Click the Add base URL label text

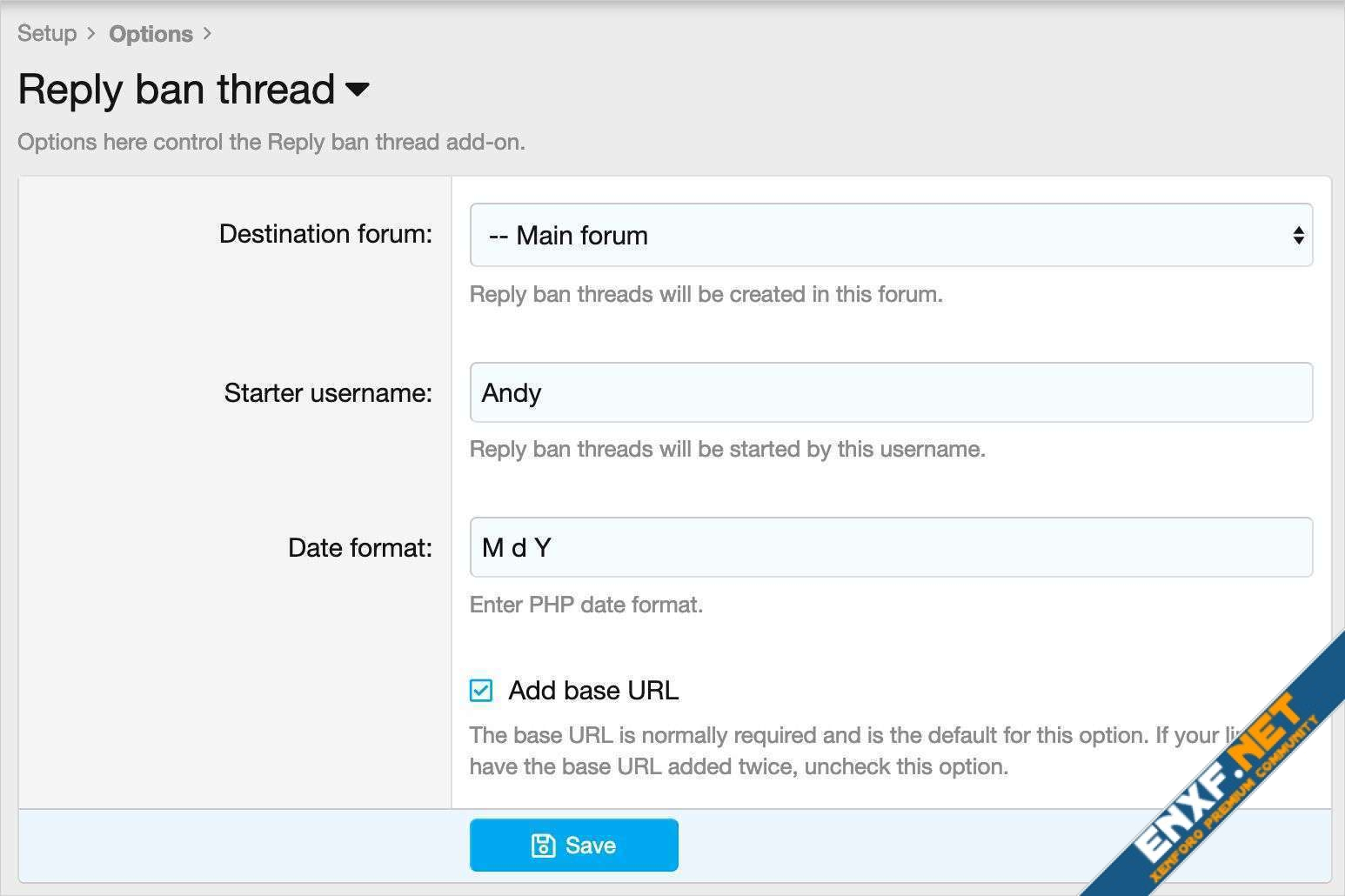(x=593, y=691)
